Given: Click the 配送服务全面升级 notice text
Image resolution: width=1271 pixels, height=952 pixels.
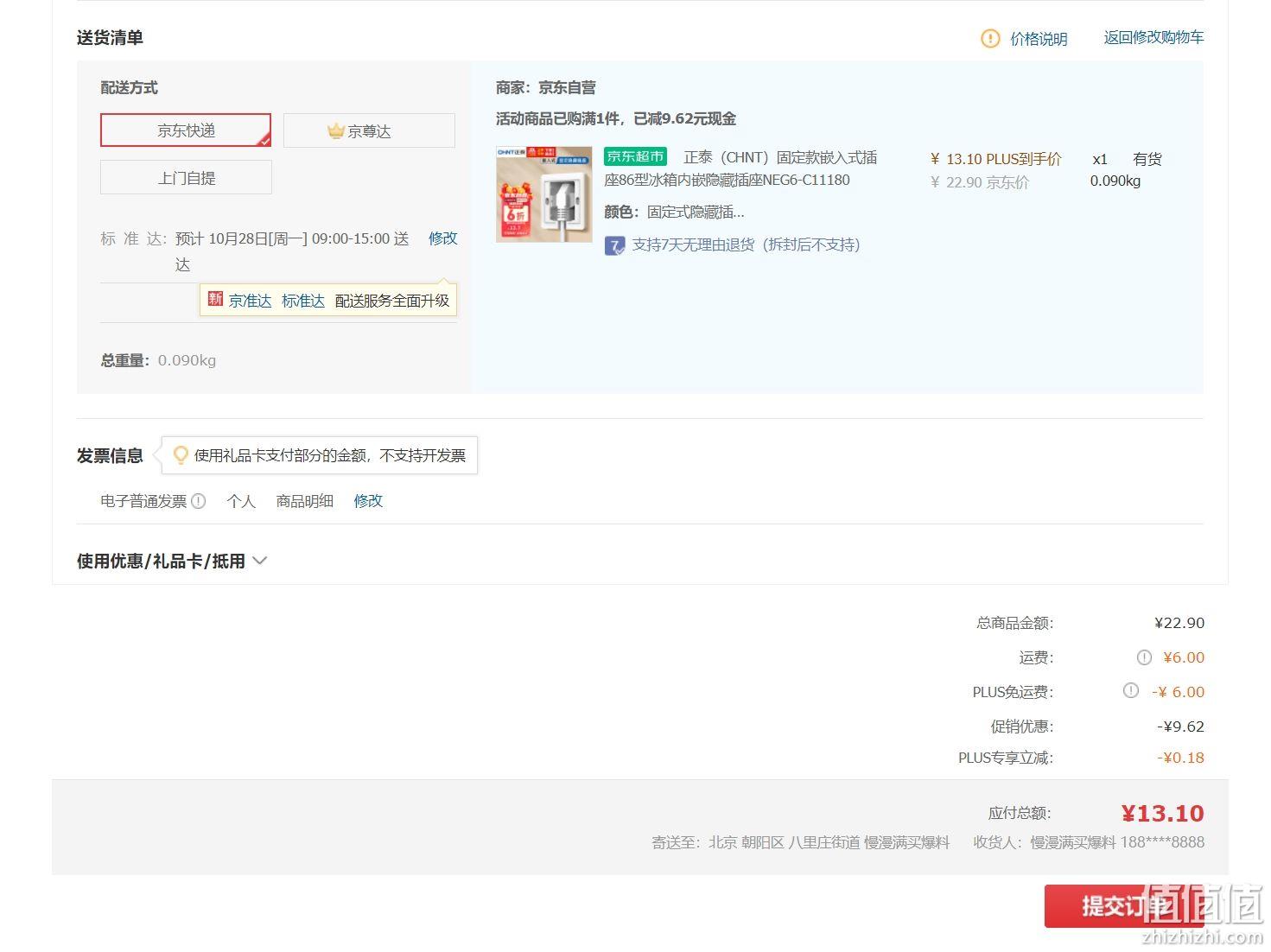Looking at the screenshot, I should pos(392,301).
